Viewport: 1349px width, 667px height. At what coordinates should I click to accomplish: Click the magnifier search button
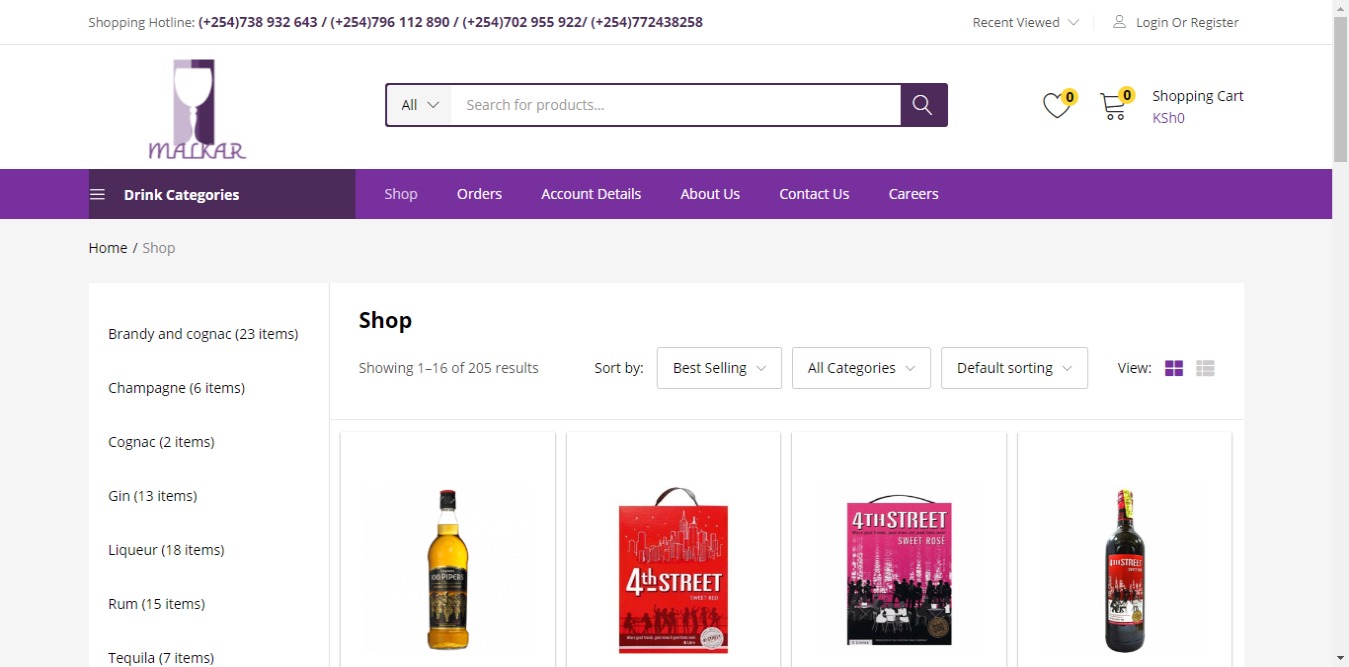(x=923, y=105)
